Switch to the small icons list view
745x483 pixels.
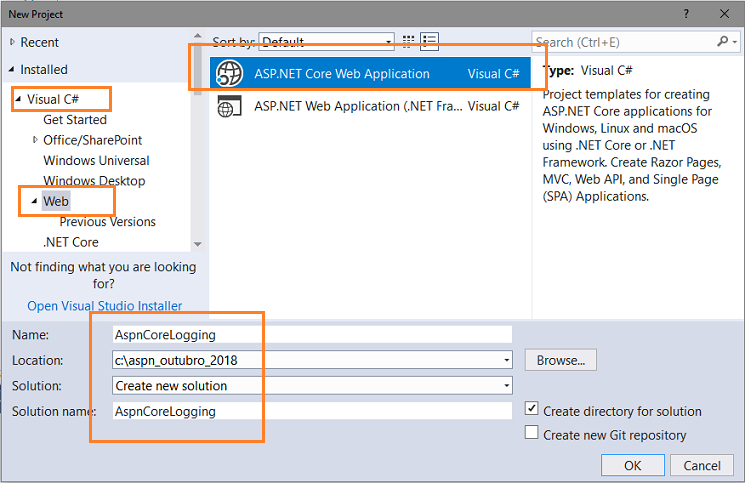430,41
